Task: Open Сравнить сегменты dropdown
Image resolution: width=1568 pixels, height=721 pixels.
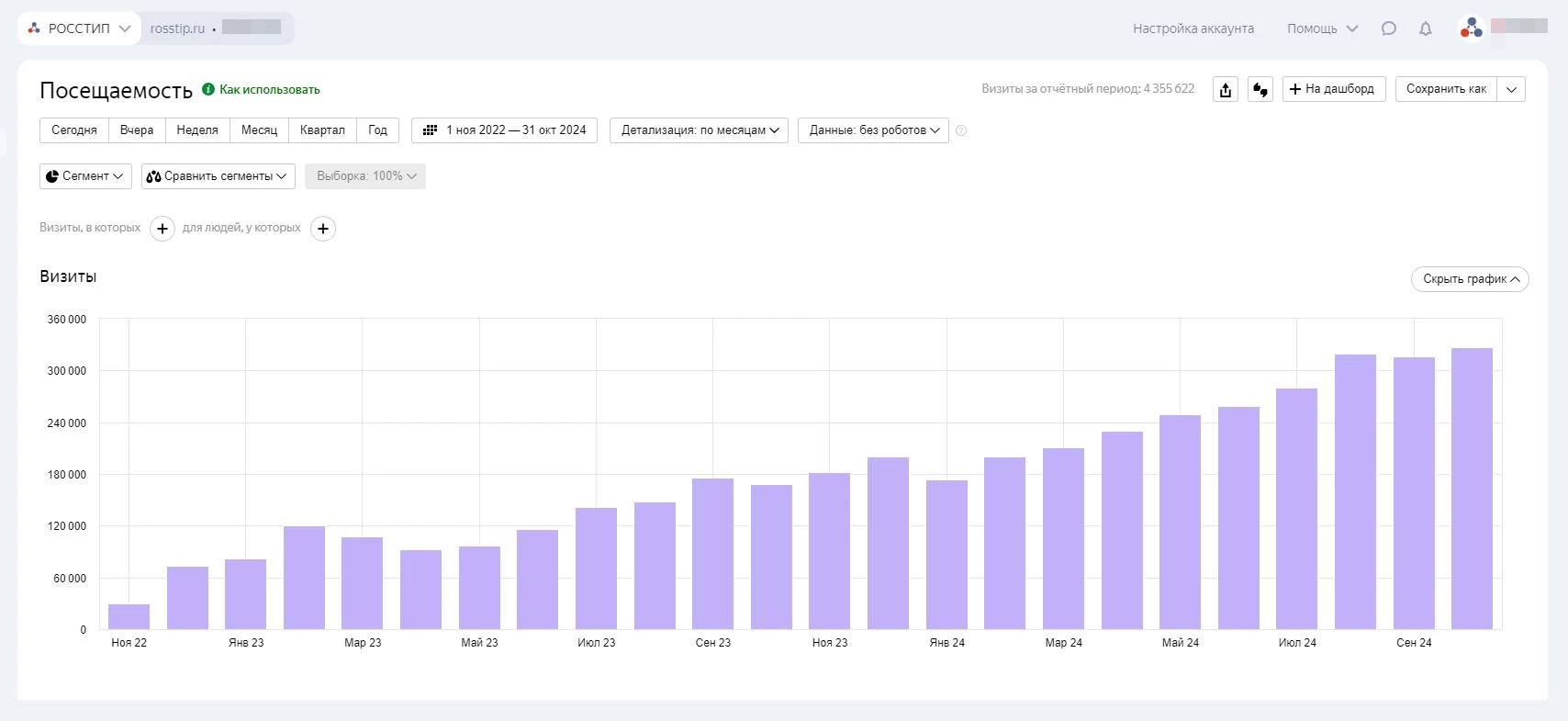Action: pyautogui.click(x=218, y=176)
